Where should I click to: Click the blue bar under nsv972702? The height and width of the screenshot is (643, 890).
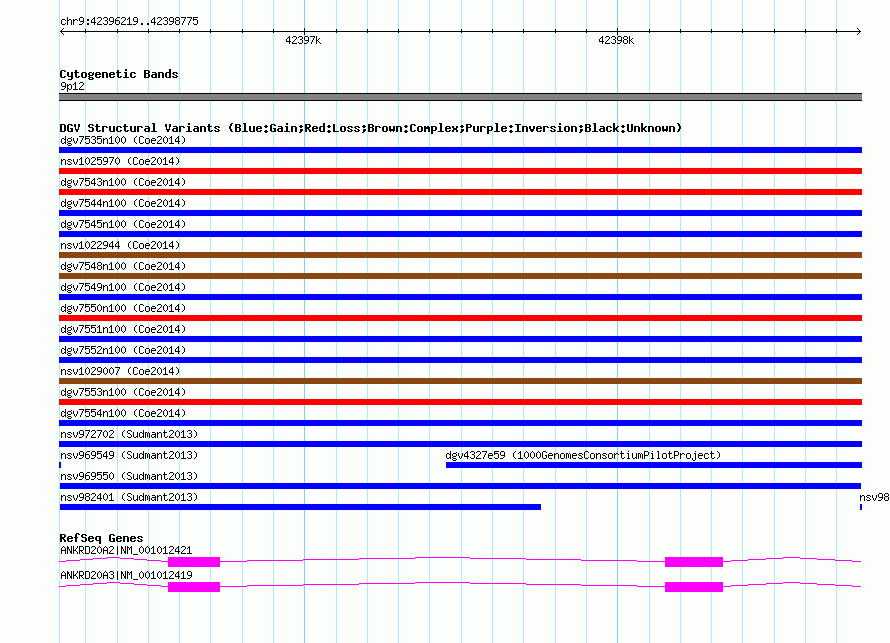(460, 444)
